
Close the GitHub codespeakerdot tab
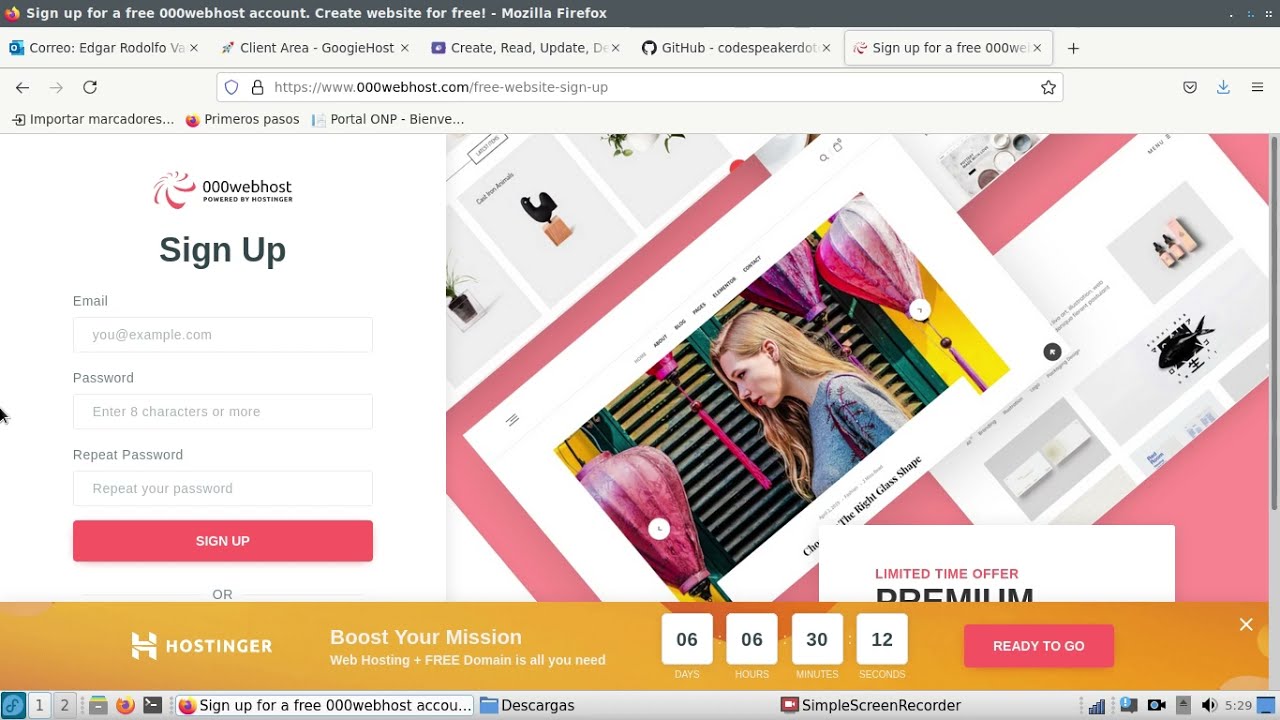click(x=827, y=48)
